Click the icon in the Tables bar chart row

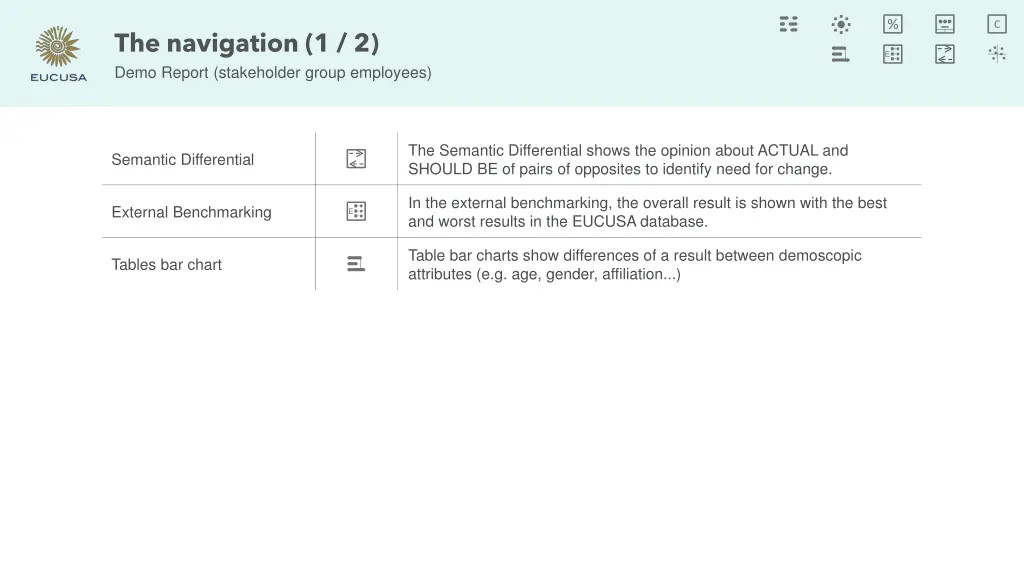click(356, 264)
